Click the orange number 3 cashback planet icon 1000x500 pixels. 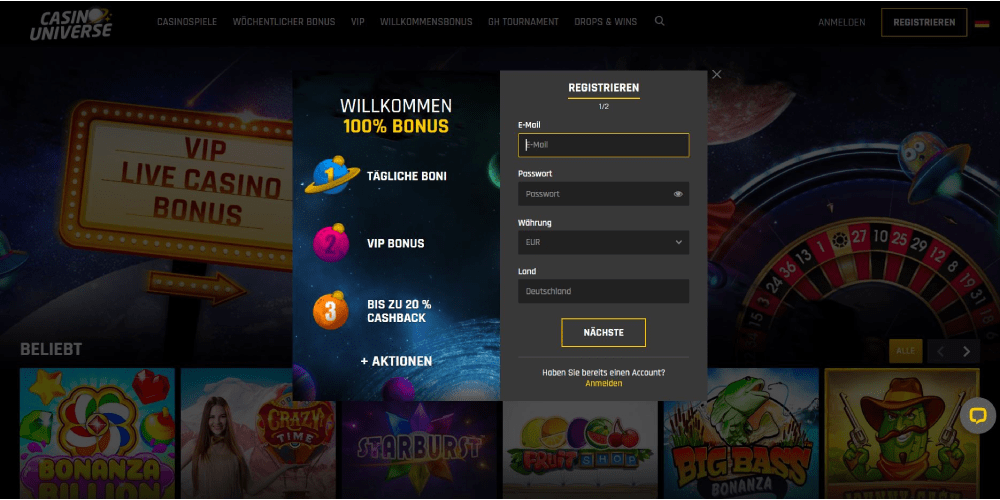(330, 311)
